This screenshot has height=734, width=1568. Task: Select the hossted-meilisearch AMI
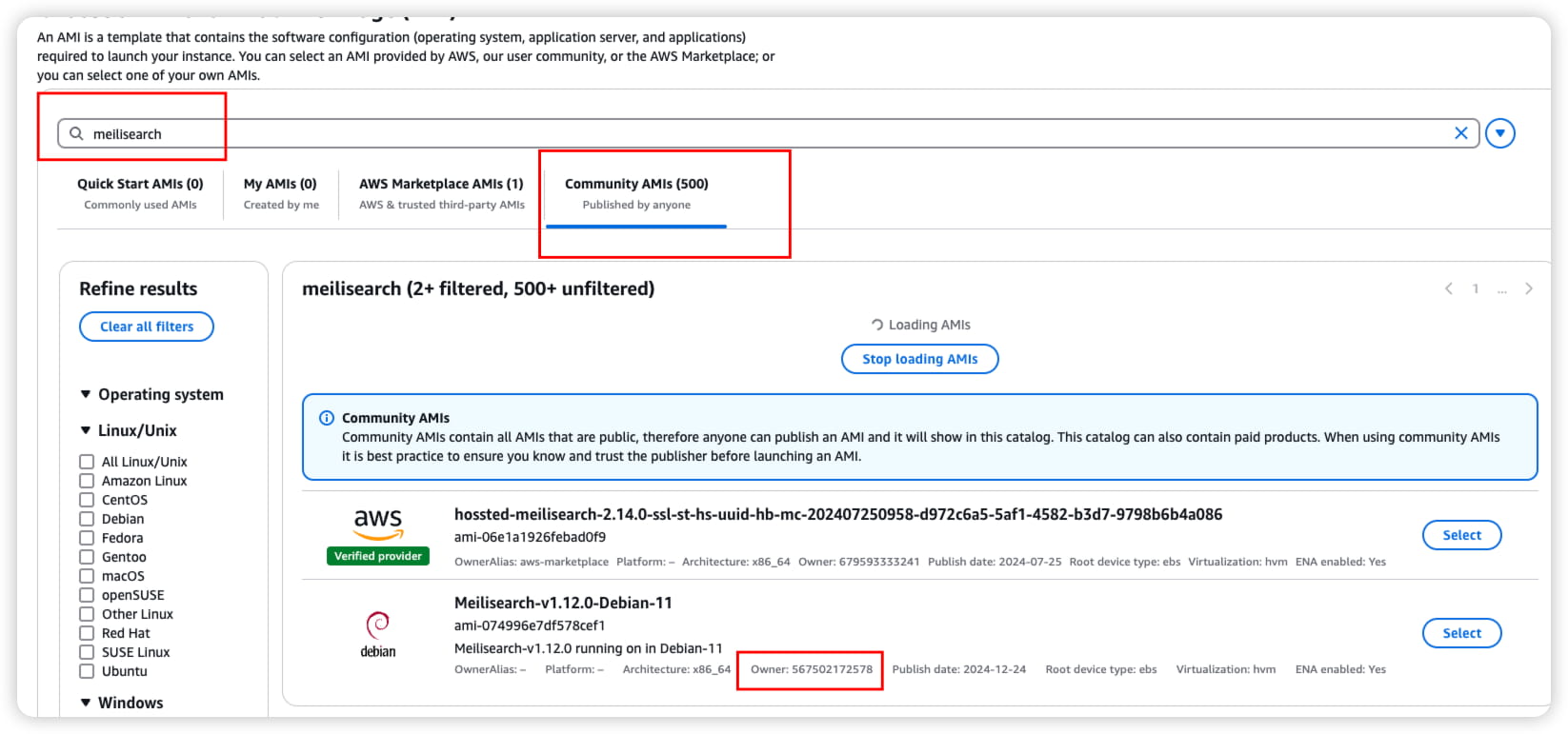point(1461,535)
